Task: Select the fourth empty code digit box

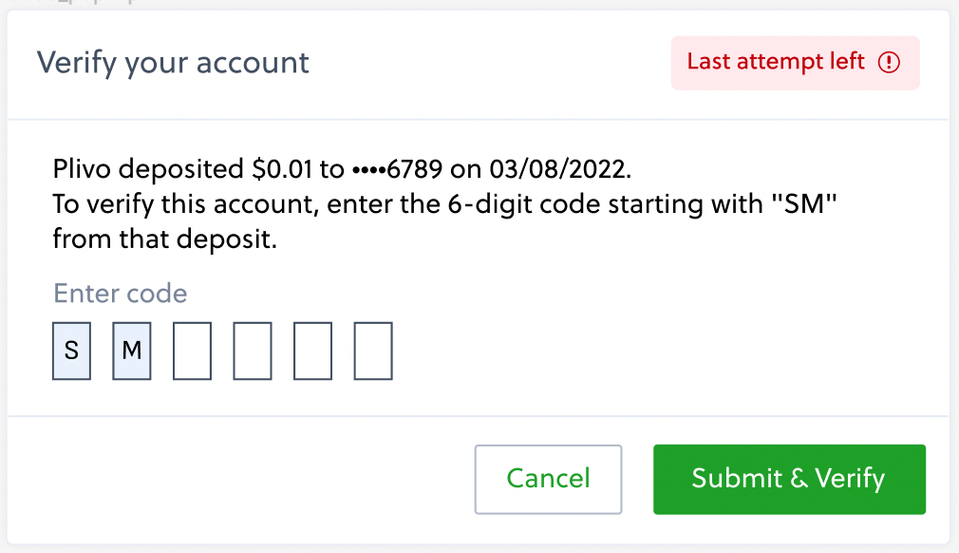Action: pos(253,351)
